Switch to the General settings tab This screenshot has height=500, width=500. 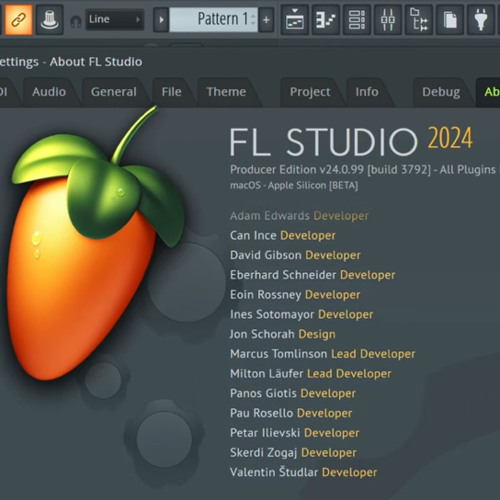(114, 92)
